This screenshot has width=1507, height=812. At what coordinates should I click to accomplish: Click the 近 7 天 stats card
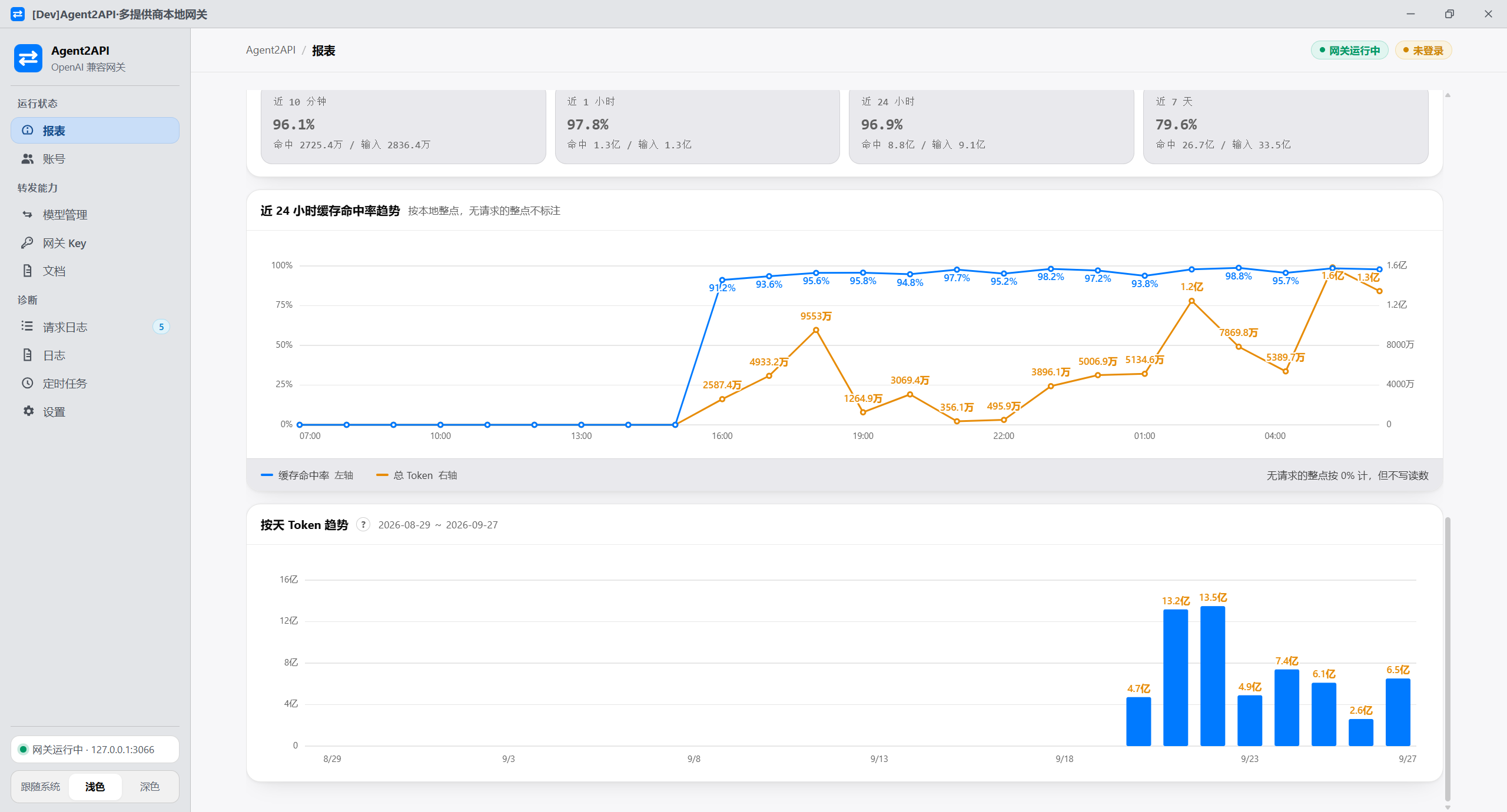(1286, 127)
